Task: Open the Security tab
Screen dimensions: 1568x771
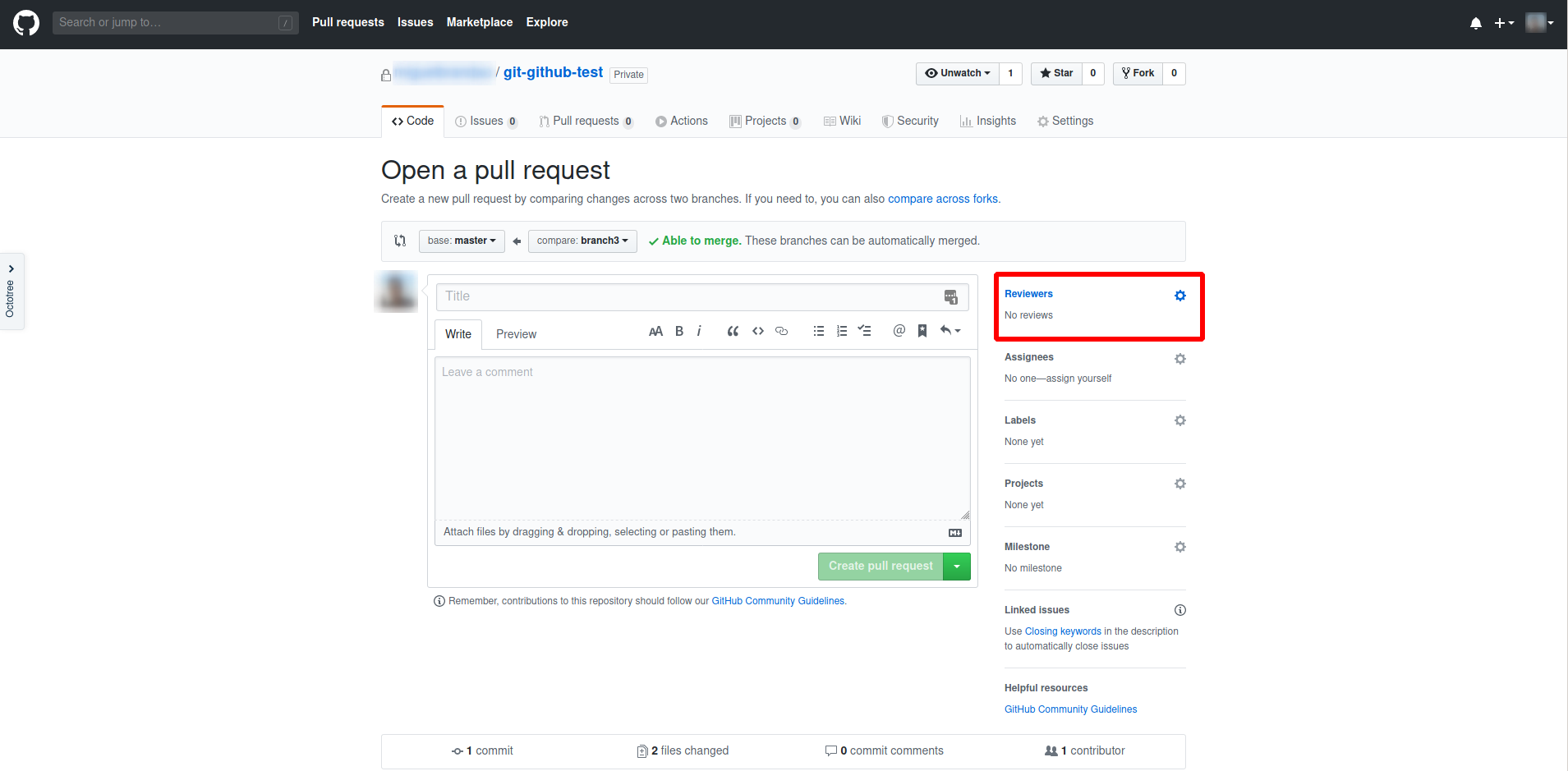Action: pos(910,121)
